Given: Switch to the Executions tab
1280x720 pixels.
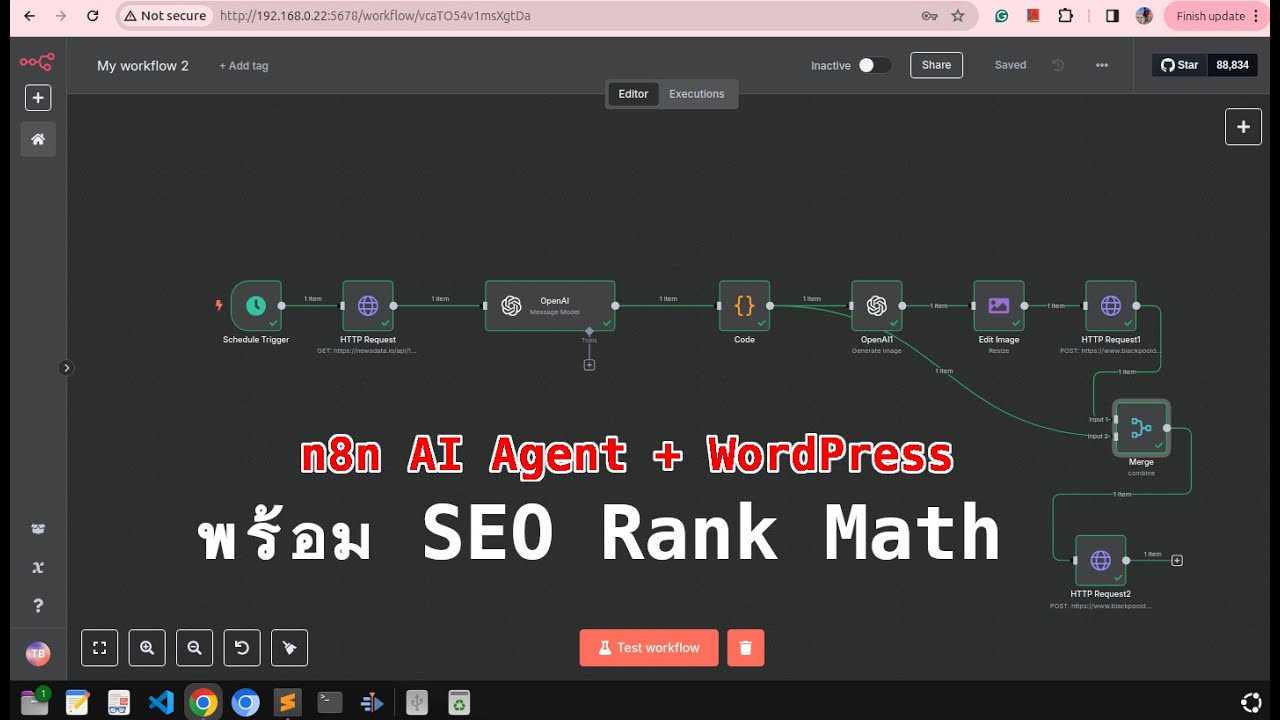Looking at the screenshot, I should click(697, 94).
